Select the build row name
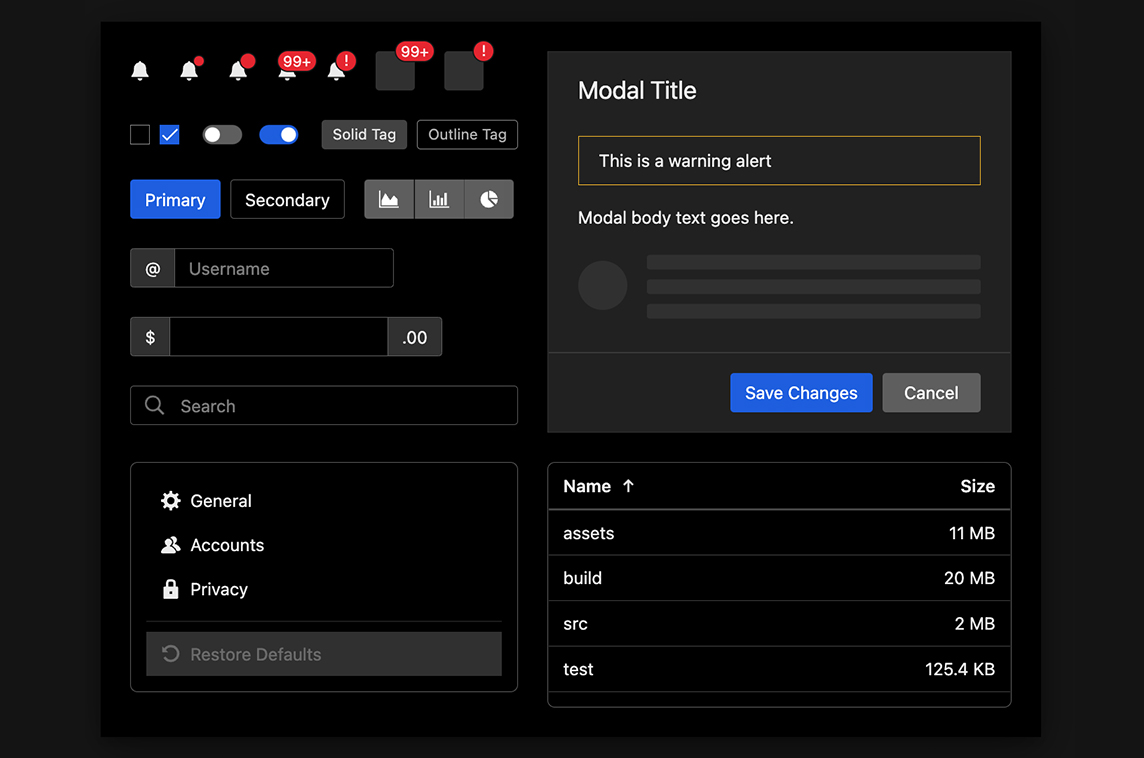This screenshot has width=1144, height=758. pyautogui.click(x=582, y=578)
